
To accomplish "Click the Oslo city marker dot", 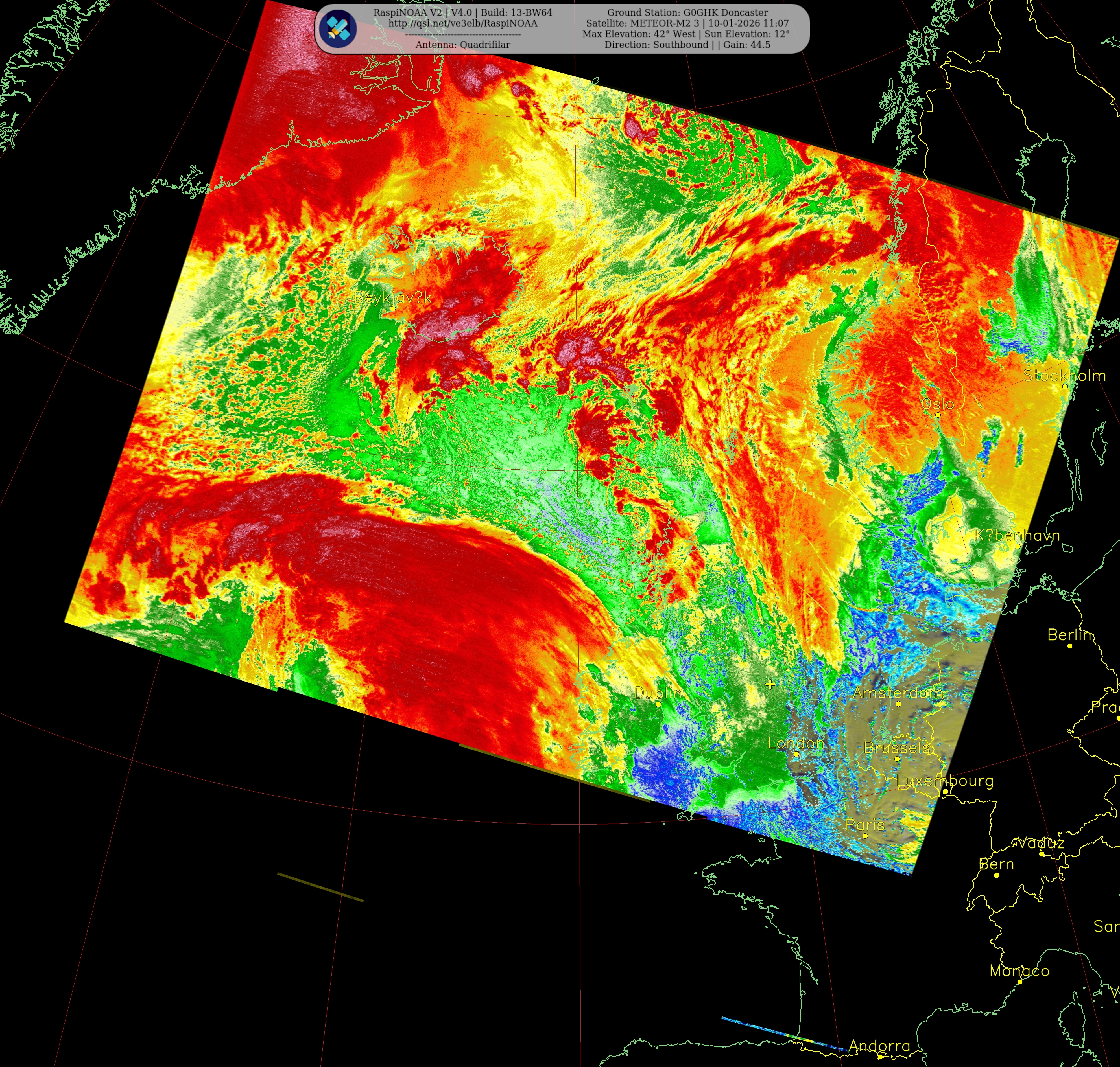I will 937,415.
